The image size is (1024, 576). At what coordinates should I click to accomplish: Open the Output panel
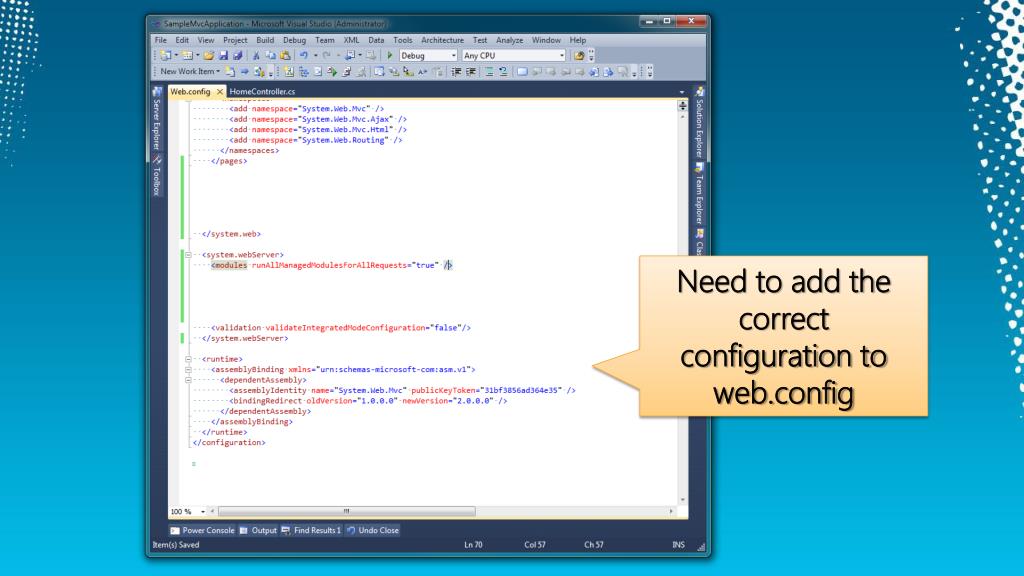[258, 530]
